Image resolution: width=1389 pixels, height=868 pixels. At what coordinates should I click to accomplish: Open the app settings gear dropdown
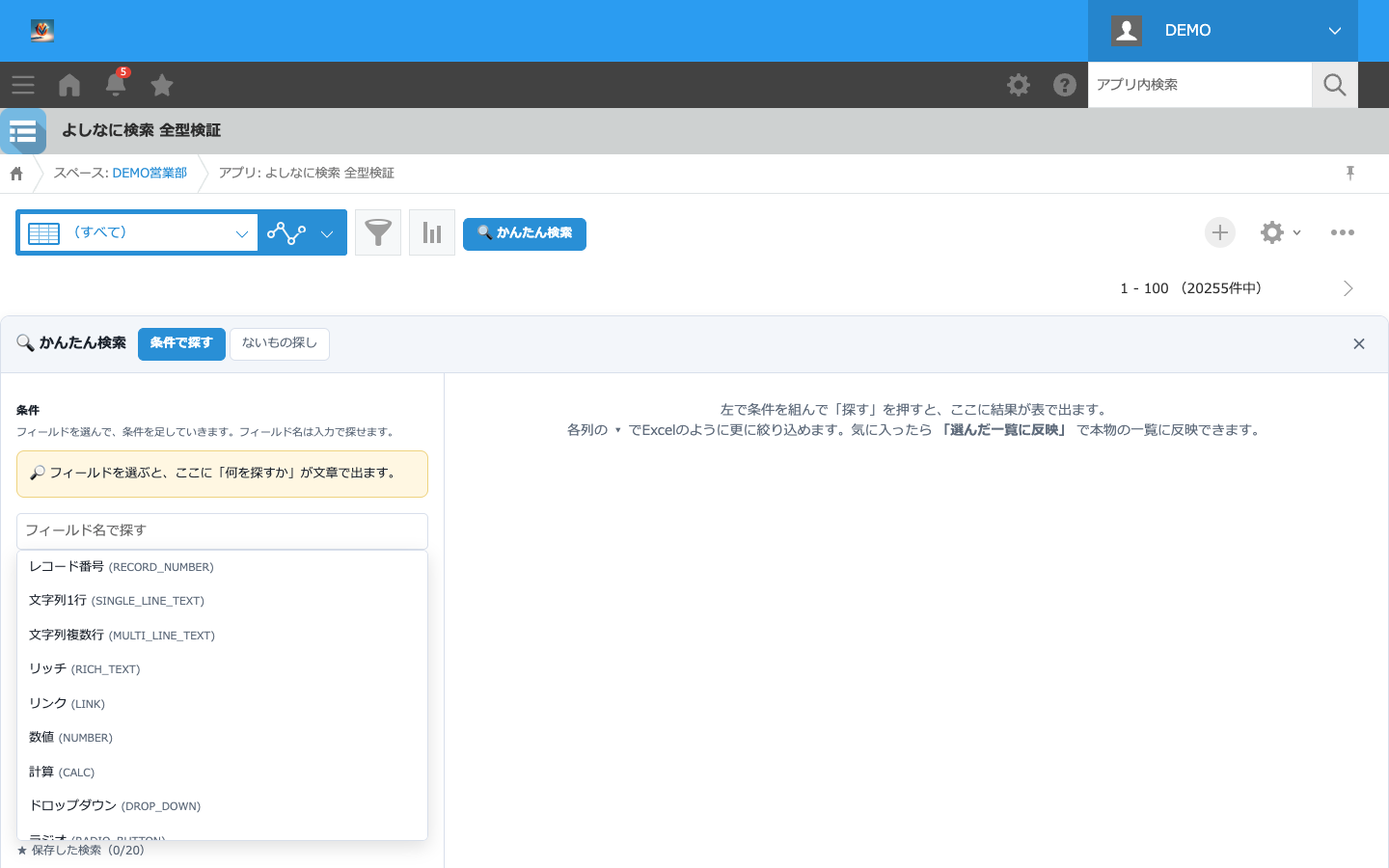1281,232
